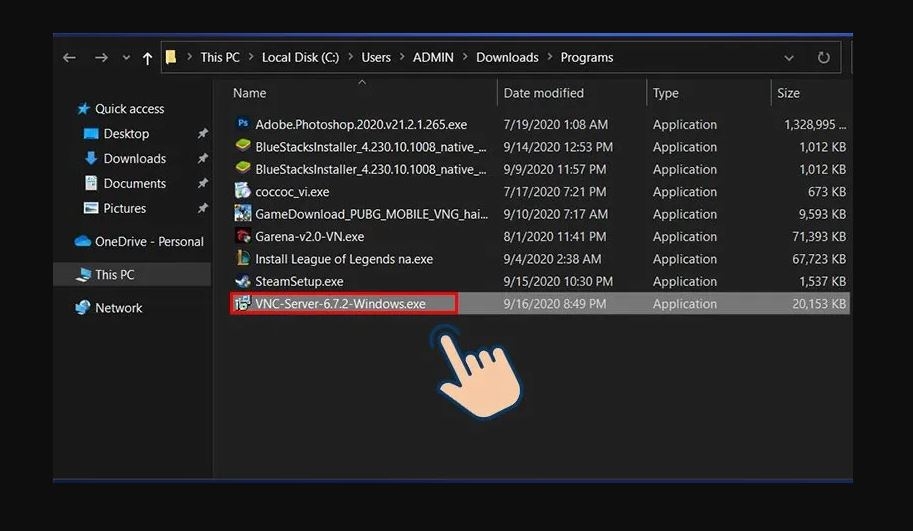Navigate to Downloads in breadcrumb
This screenshot has height=531, width=913.
point(507,57)
